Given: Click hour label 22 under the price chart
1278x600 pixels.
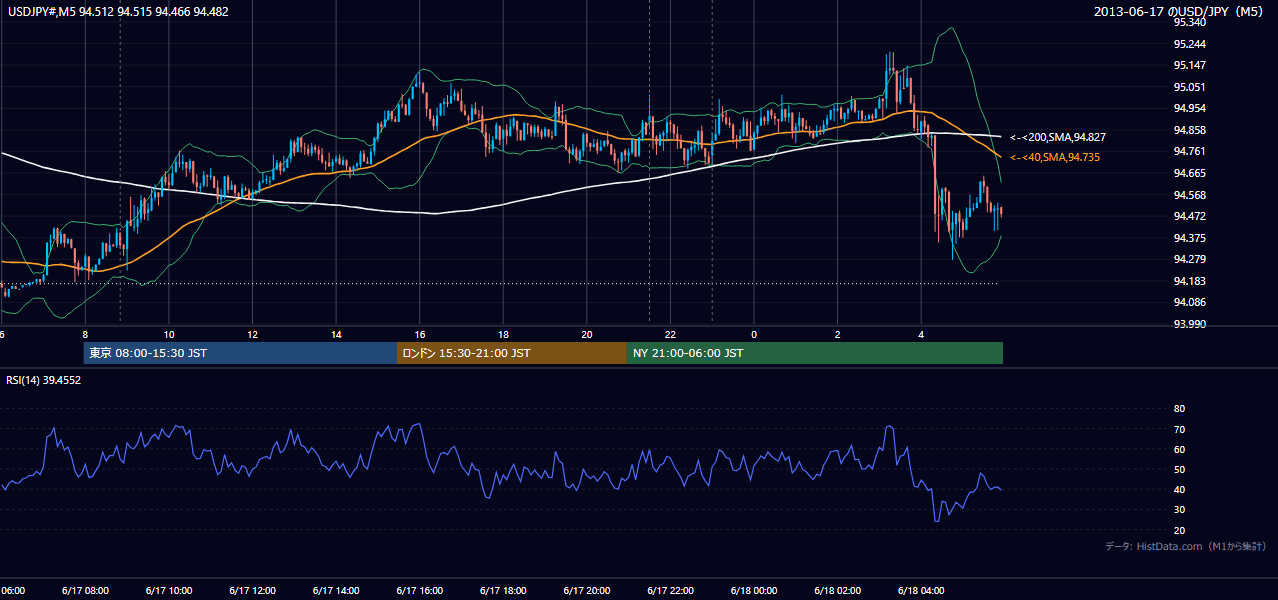Looking at the screenshot, I should point(670,335).
